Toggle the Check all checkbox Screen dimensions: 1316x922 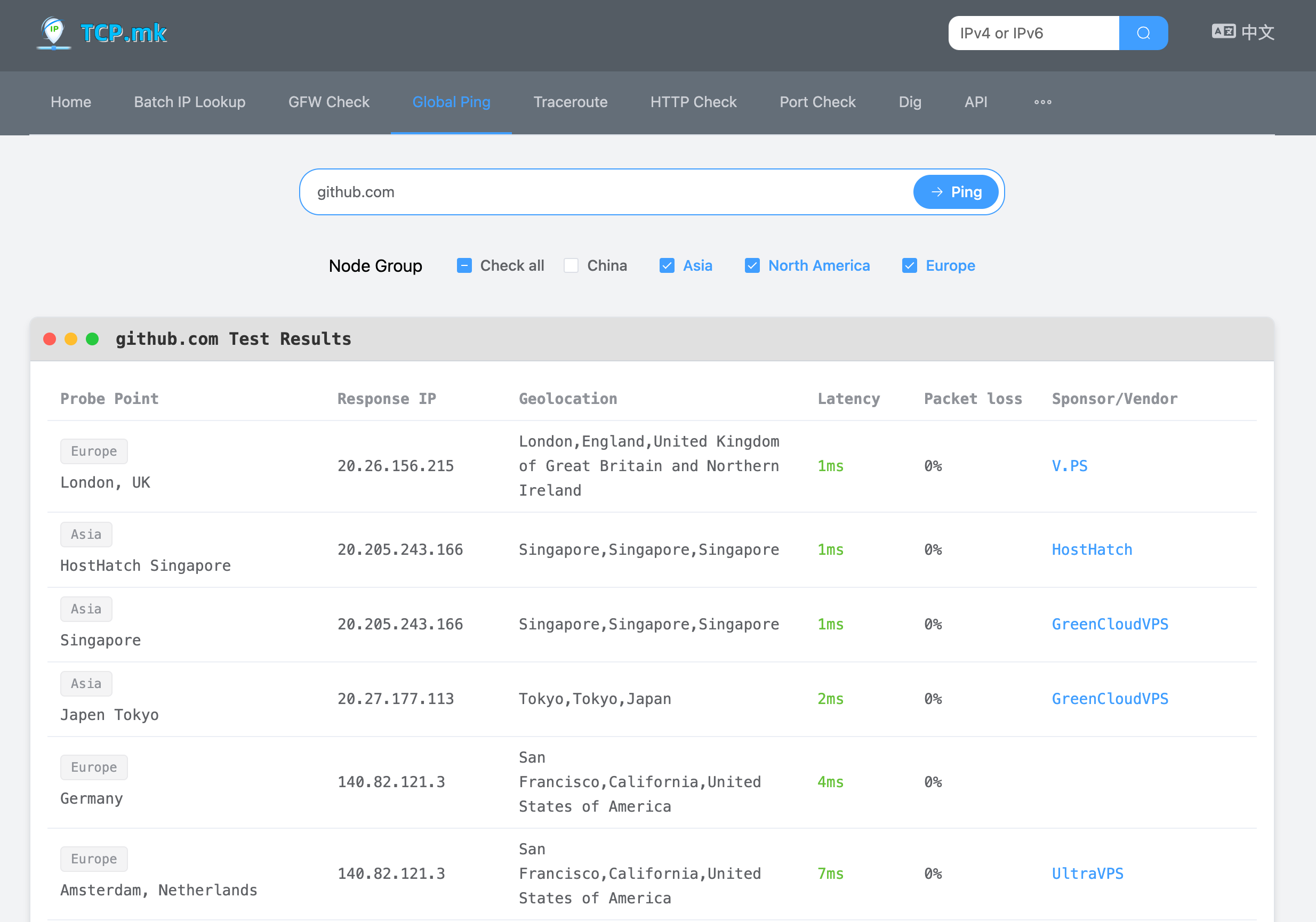(x=464, y=265)
